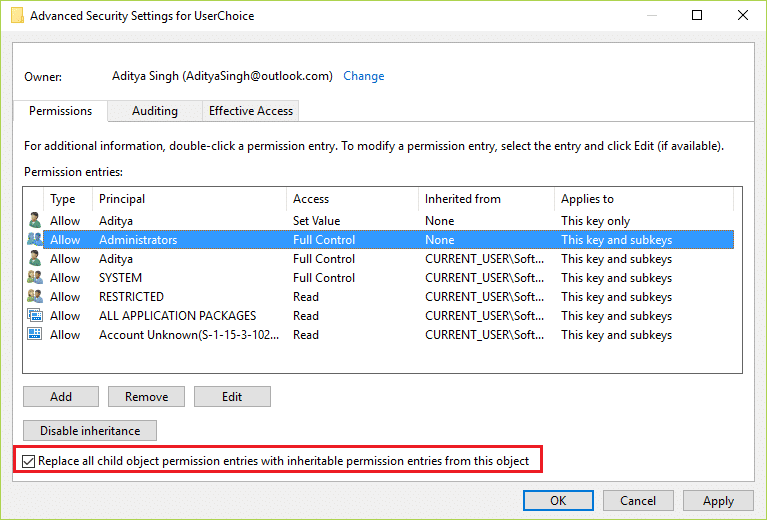Click the Cancel button
Image resolution: width=767 pixels, height=520 pixels.
638,500
